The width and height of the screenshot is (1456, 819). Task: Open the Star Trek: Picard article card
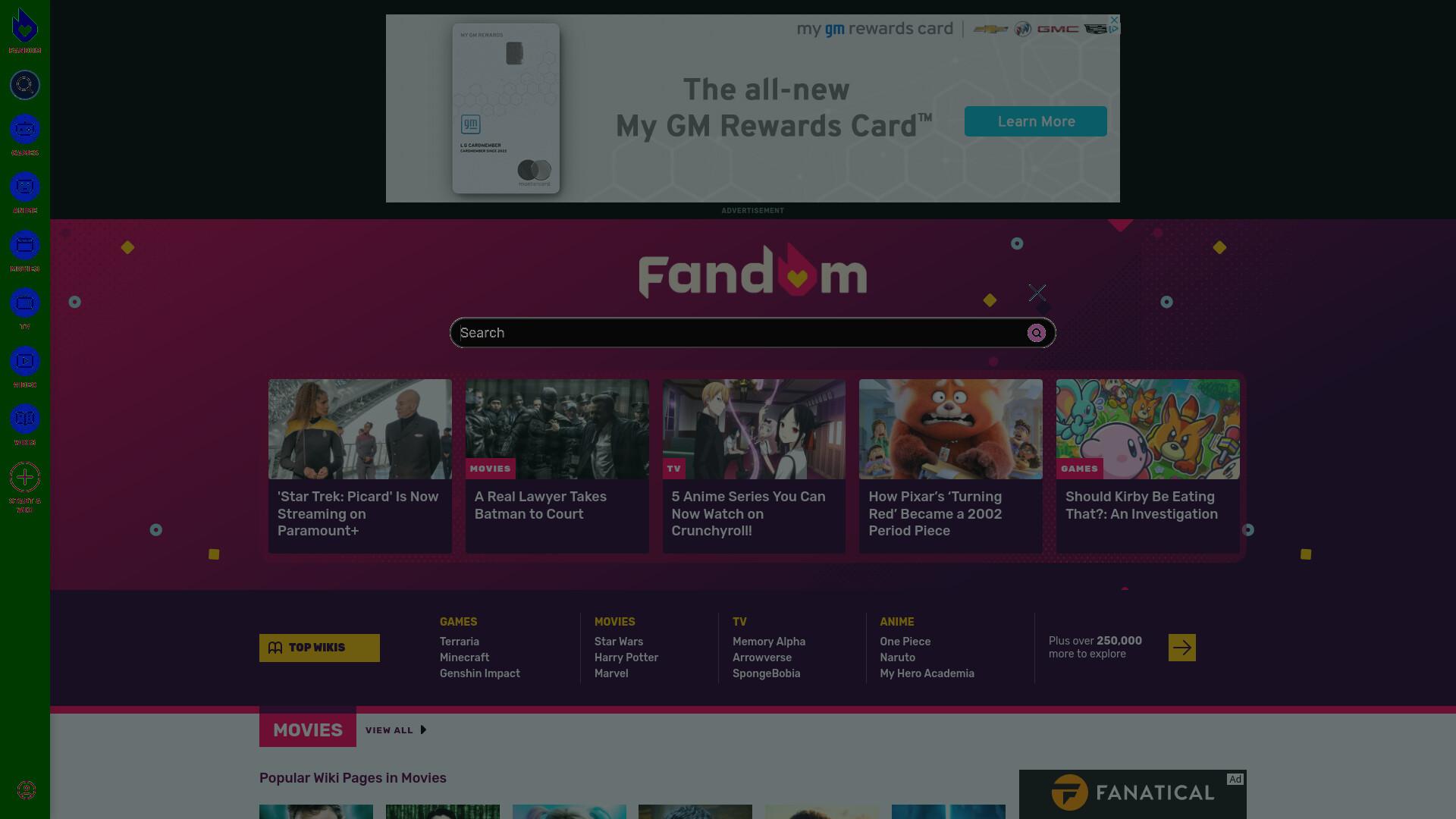pyautogui.click(x=360, y=466)
